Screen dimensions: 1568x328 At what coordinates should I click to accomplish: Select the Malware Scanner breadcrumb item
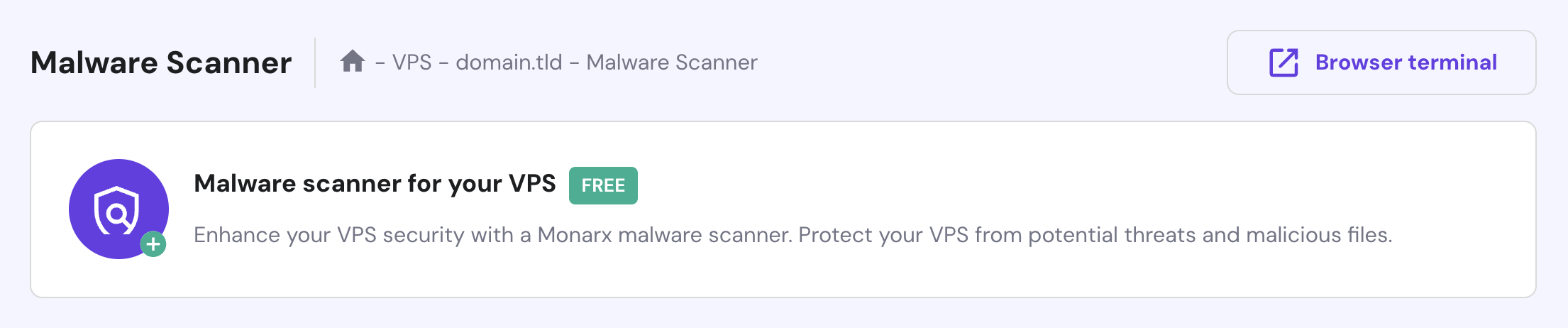click(671, 62)
